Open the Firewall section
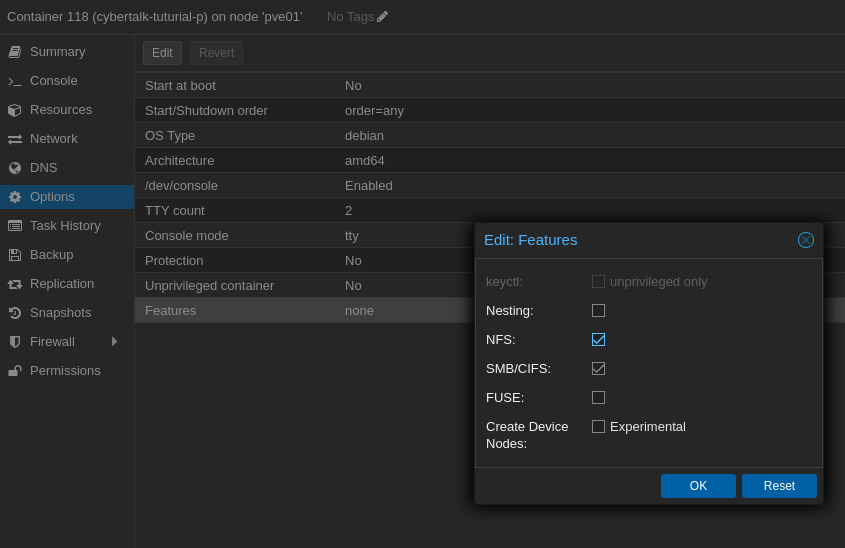Viewport: 845px width, 548px height. [67, 342]
